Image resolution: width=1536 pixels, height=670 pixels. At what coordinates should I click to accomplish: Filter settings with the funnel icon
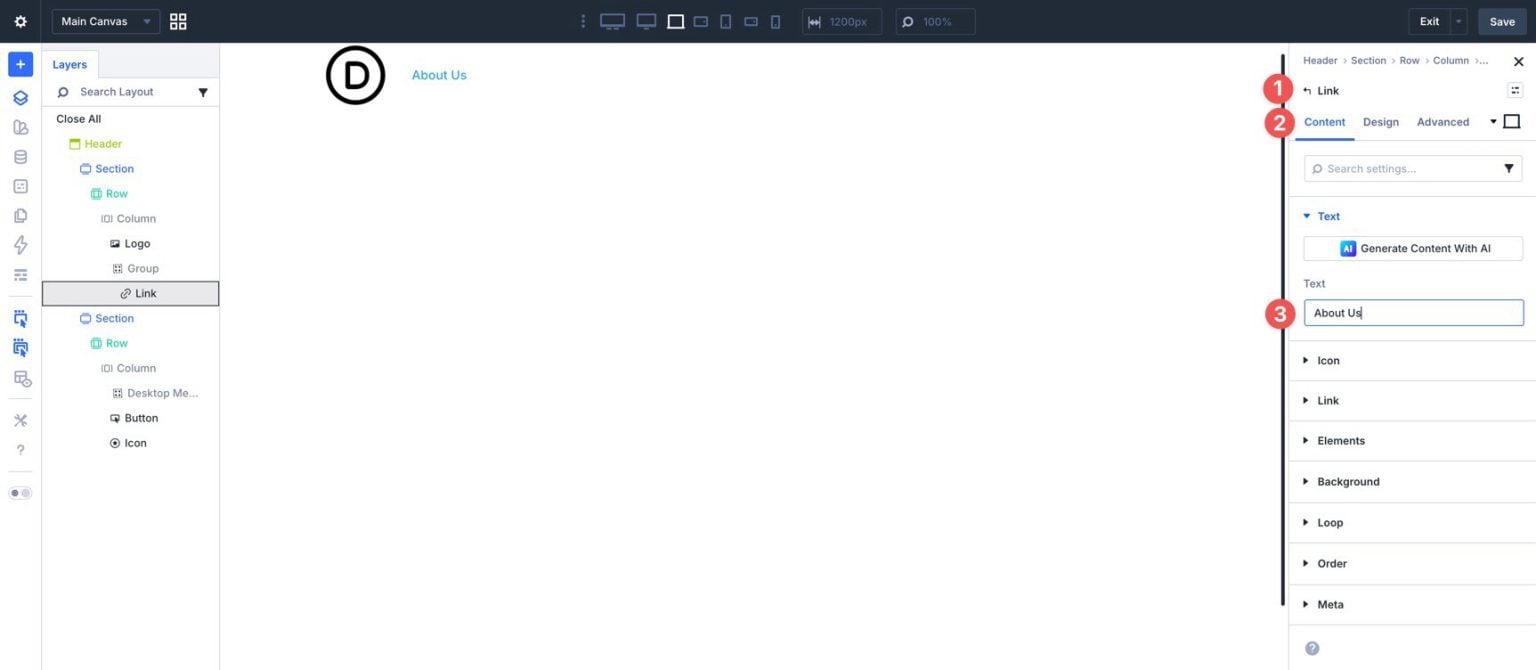1509,169
